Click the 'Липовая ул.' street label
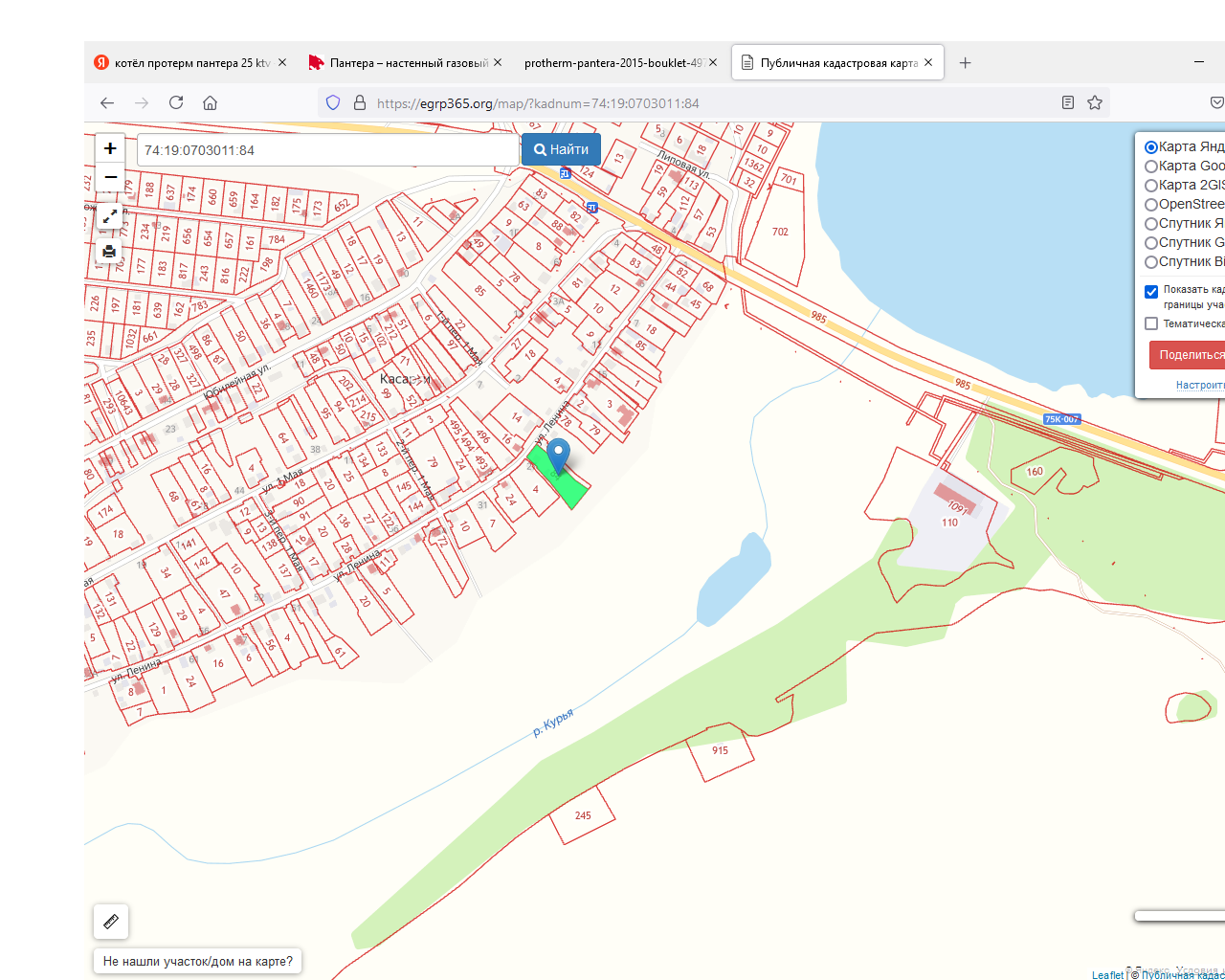Image resolution: width=1225 pixels, height=980 pixels. pos(683,164)
